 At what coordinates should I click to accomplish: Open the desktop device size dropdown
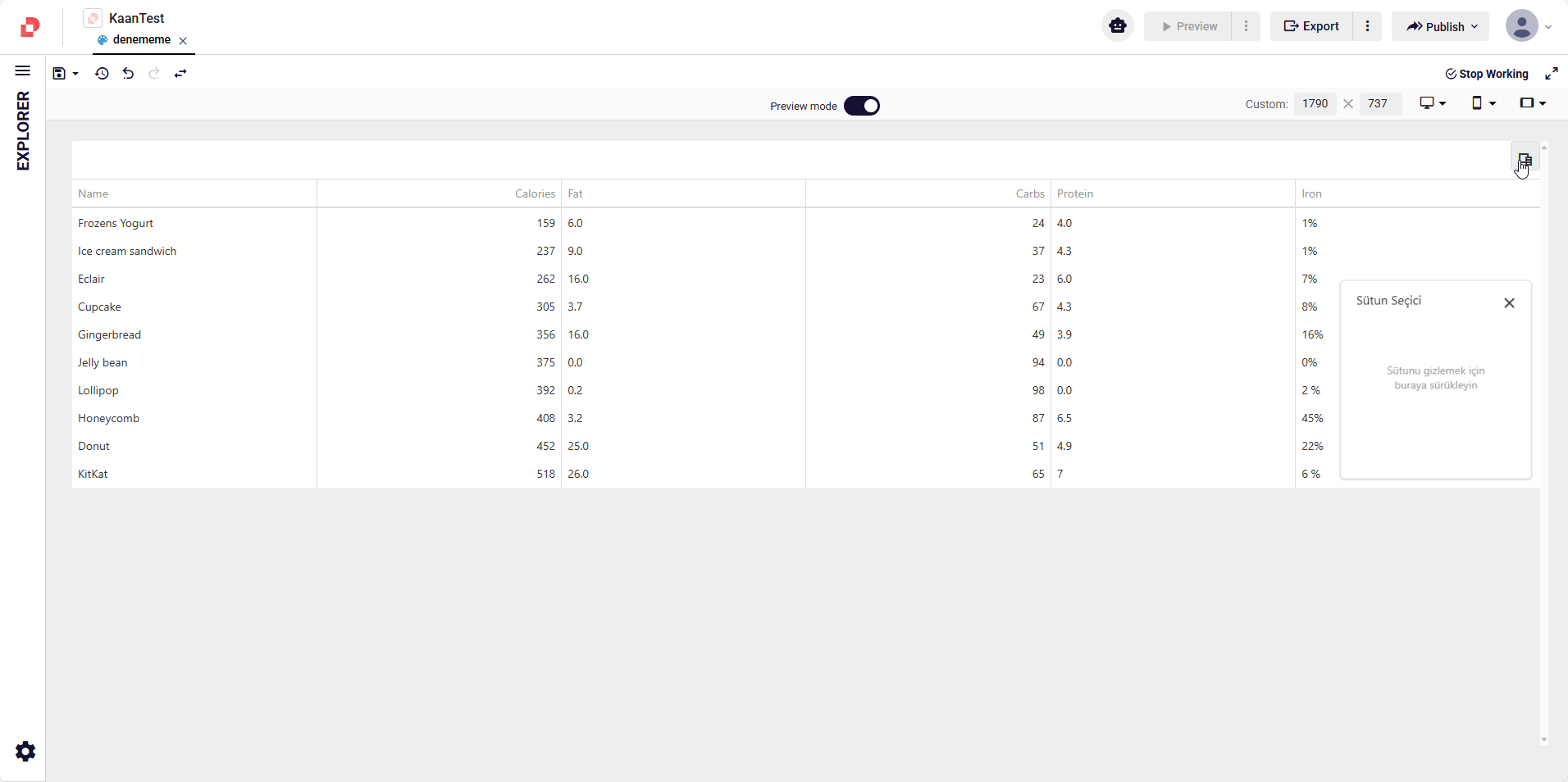[x=1433, y=103]
